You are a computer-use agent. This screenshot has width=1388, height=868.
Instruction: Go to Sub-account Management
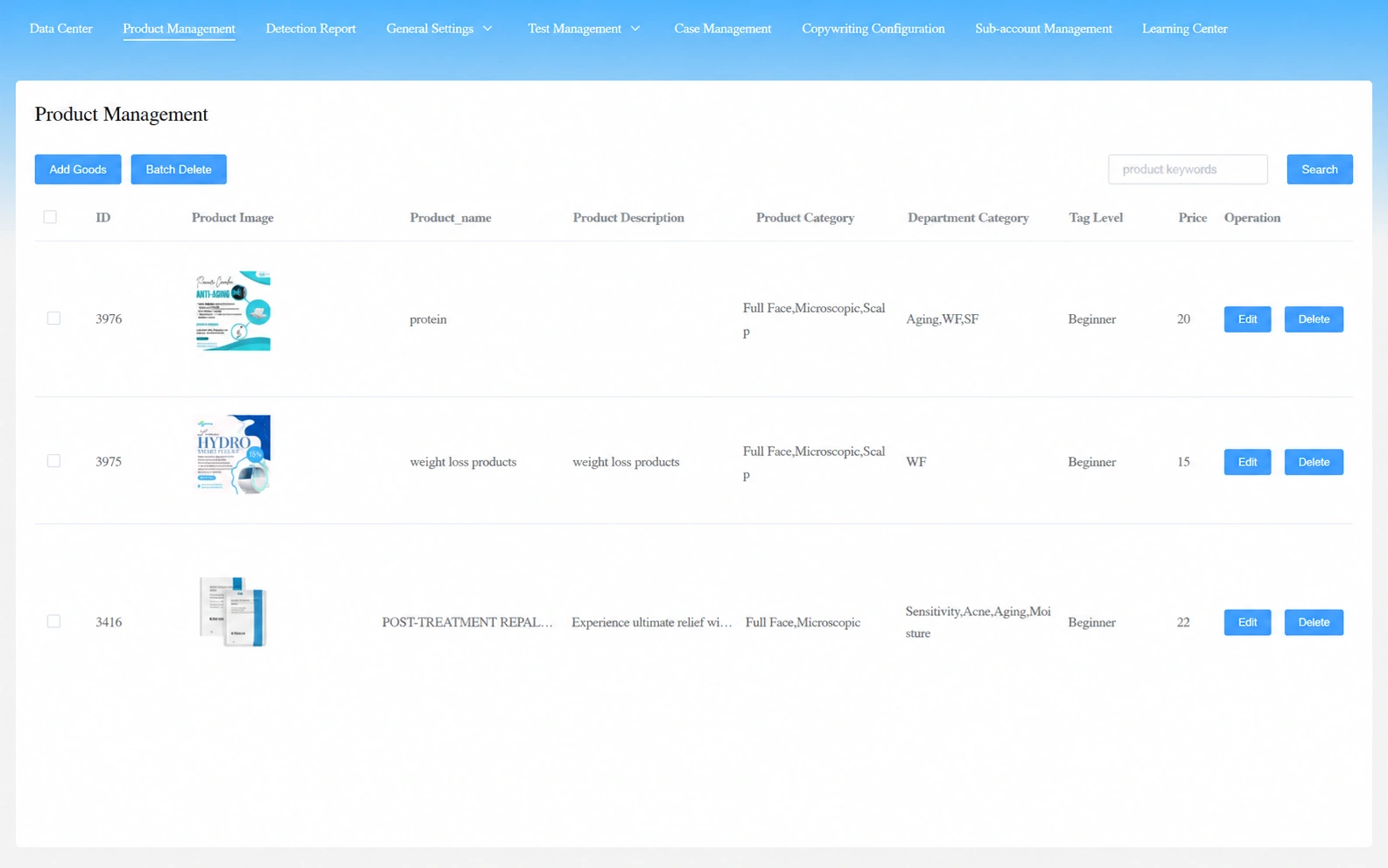[1043, 29]
